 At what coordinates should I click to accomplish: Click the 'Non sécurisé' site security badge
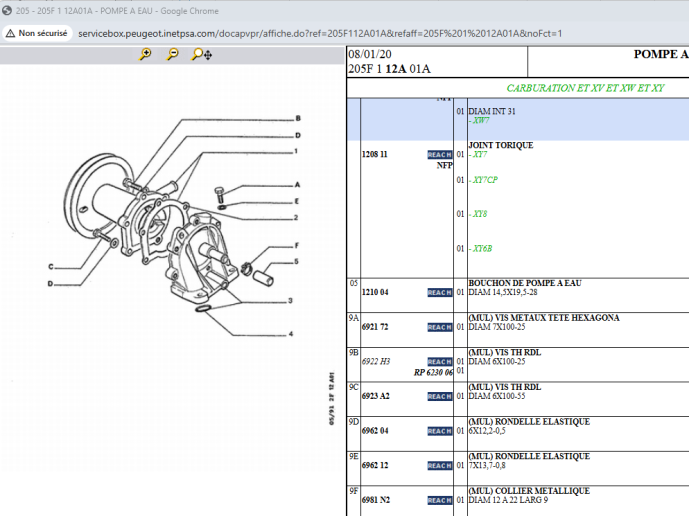(36, 33)
